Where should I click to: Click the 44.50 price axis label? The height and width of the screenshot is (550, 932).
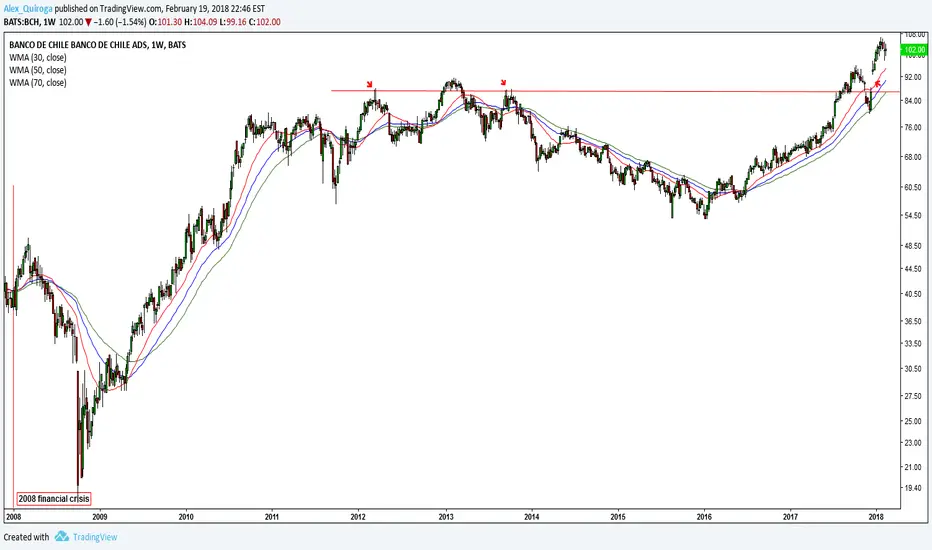[x=912, y=269]
